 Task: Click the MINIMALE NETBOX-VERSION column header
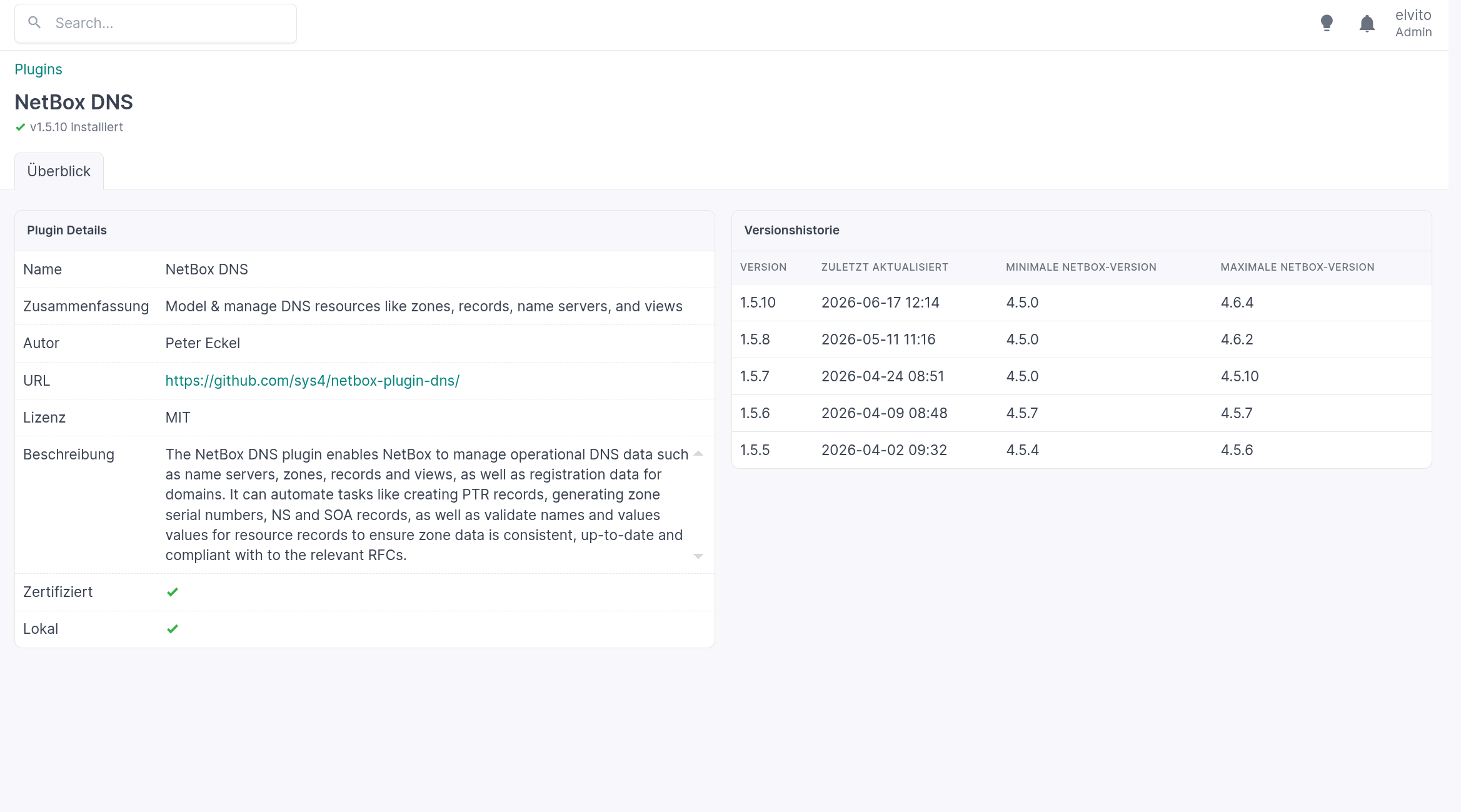(1081, 268)
